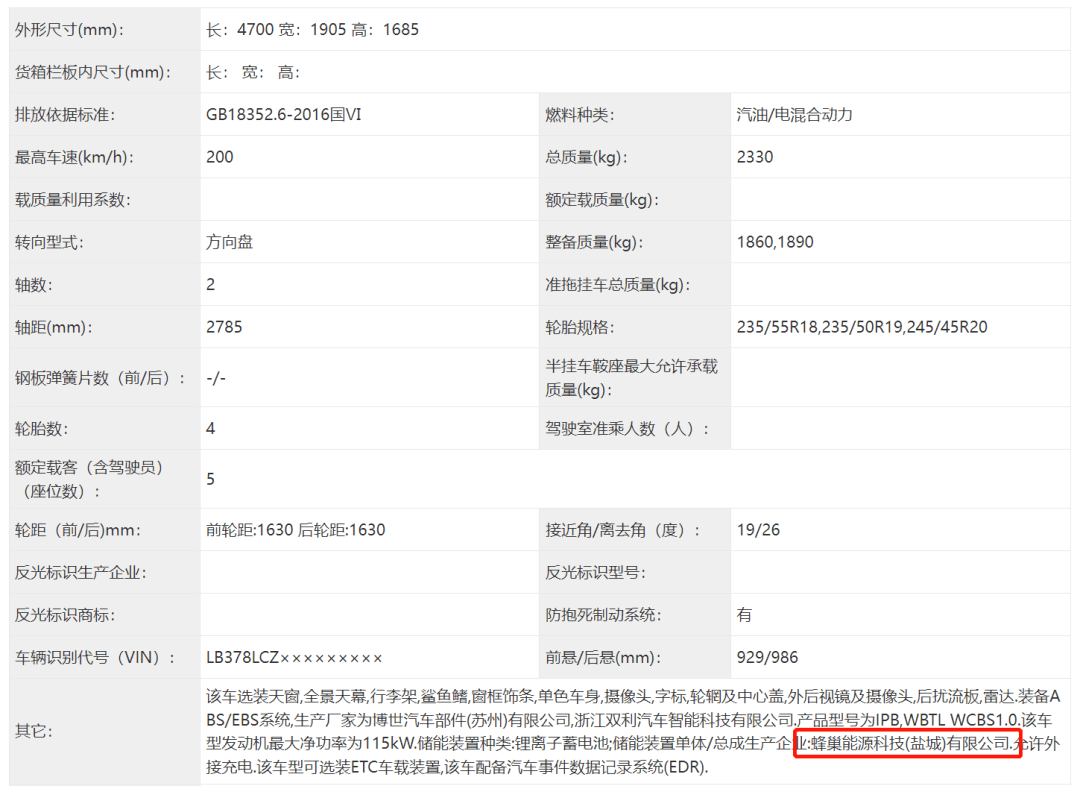Click 博世汽车部件(苏州)有限公司 in remarks

[x=472, y=720]
